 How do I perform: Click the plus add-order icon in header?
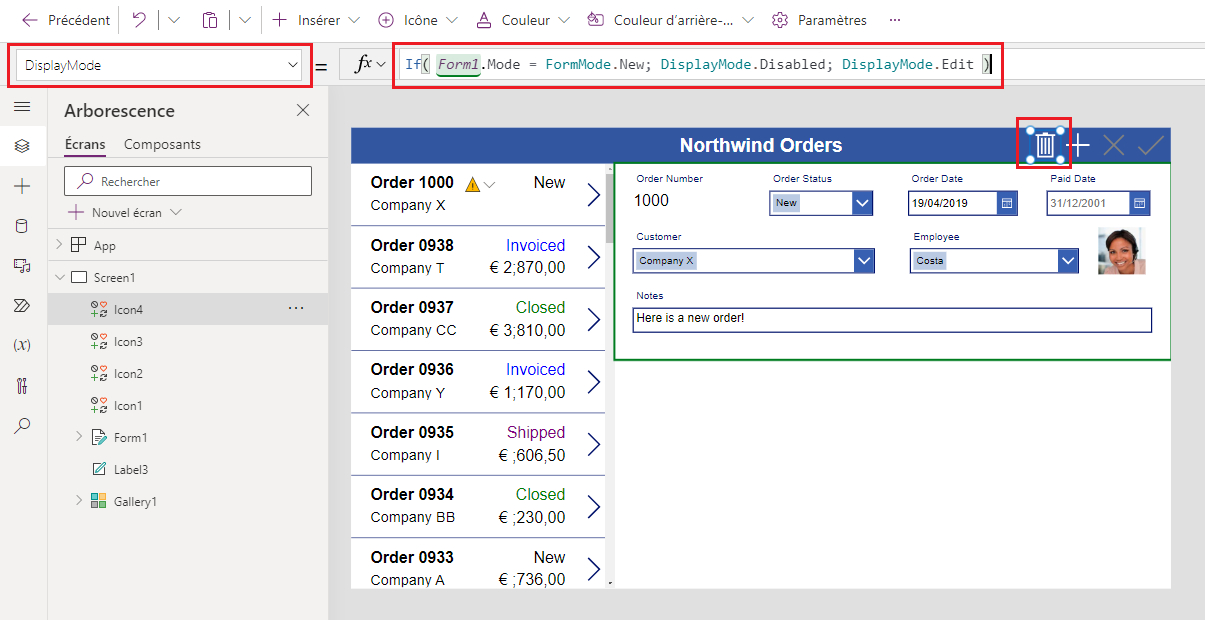pos(1079,145)
